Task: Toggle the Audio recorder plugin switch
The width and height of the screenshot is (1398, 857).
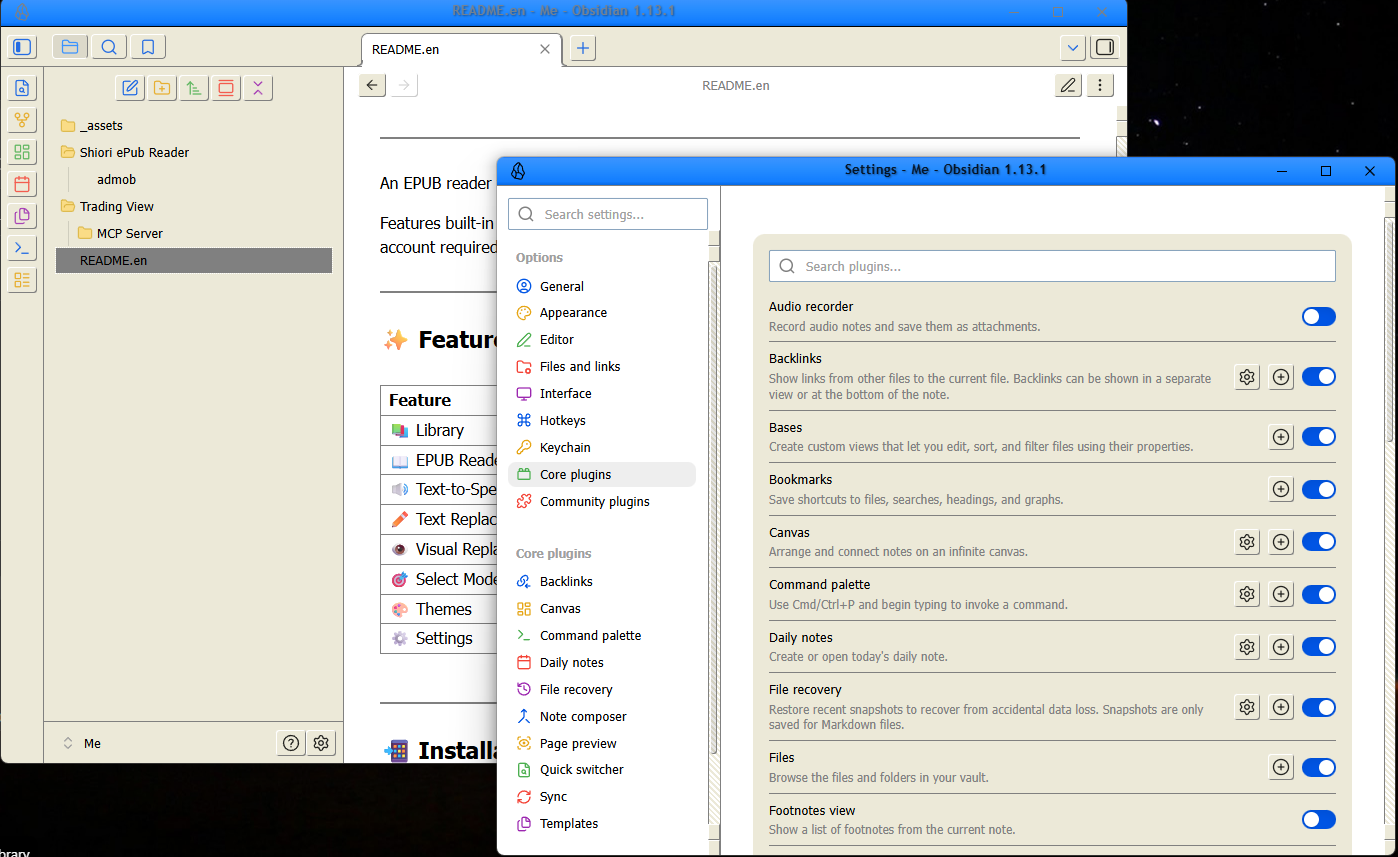Action: click(1319, 317)
